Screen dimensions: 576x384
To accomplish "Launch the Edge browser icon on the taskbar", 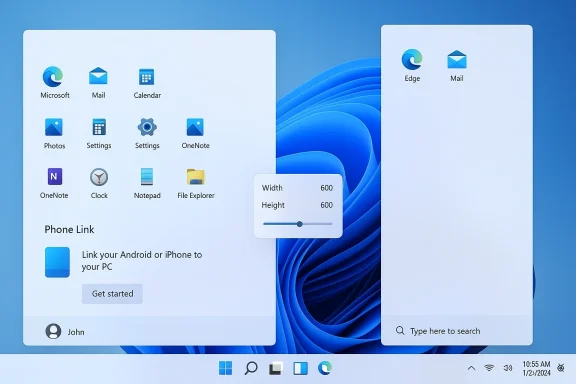I will coord(325,368).
